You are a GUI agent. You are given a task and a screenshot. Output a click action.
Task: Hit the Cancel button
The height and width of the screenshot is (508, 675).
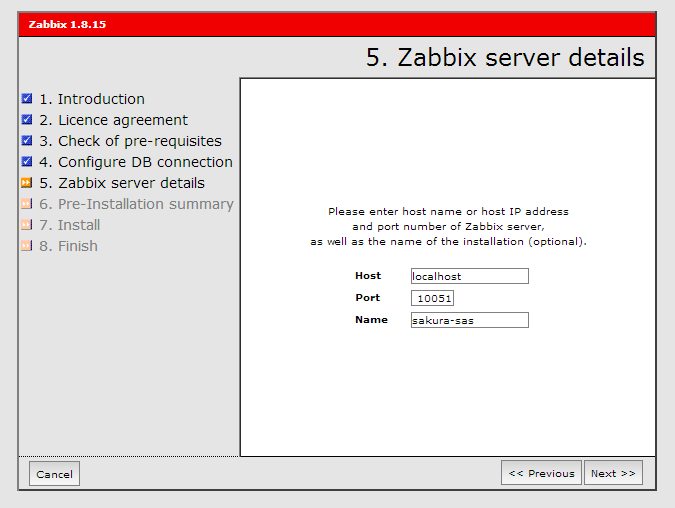click(54, 474)
